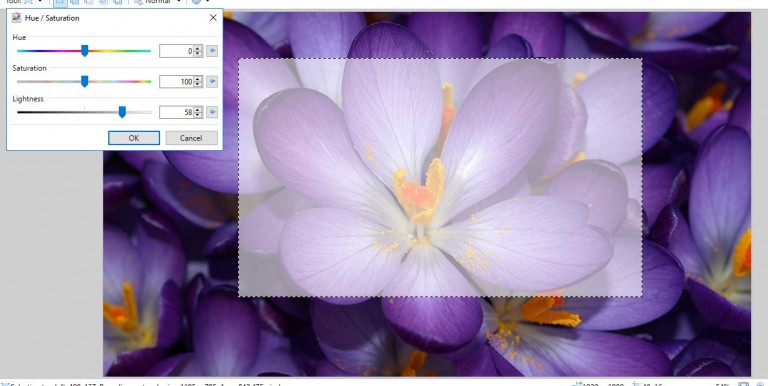The height and width of the screenshot is (386, 768).
Task: Click the "Lightness" section label
Action: 28,98
